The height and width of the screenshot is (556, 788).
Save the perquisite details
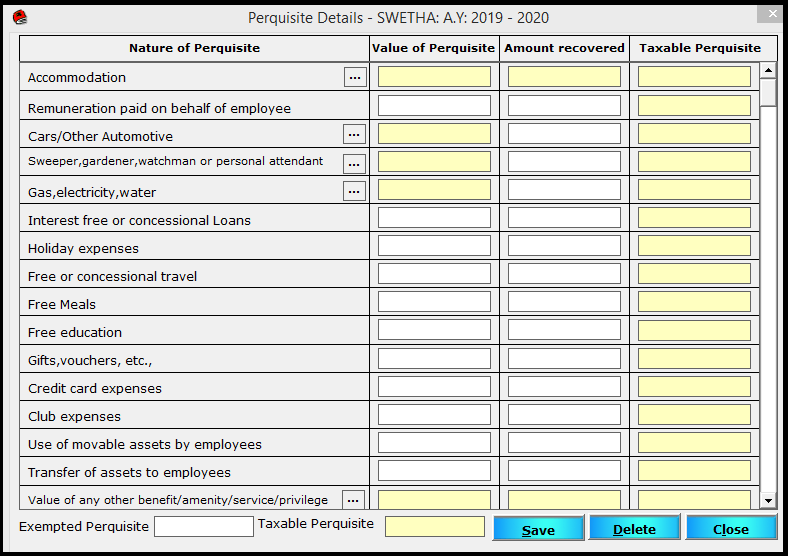pos(538,528)
